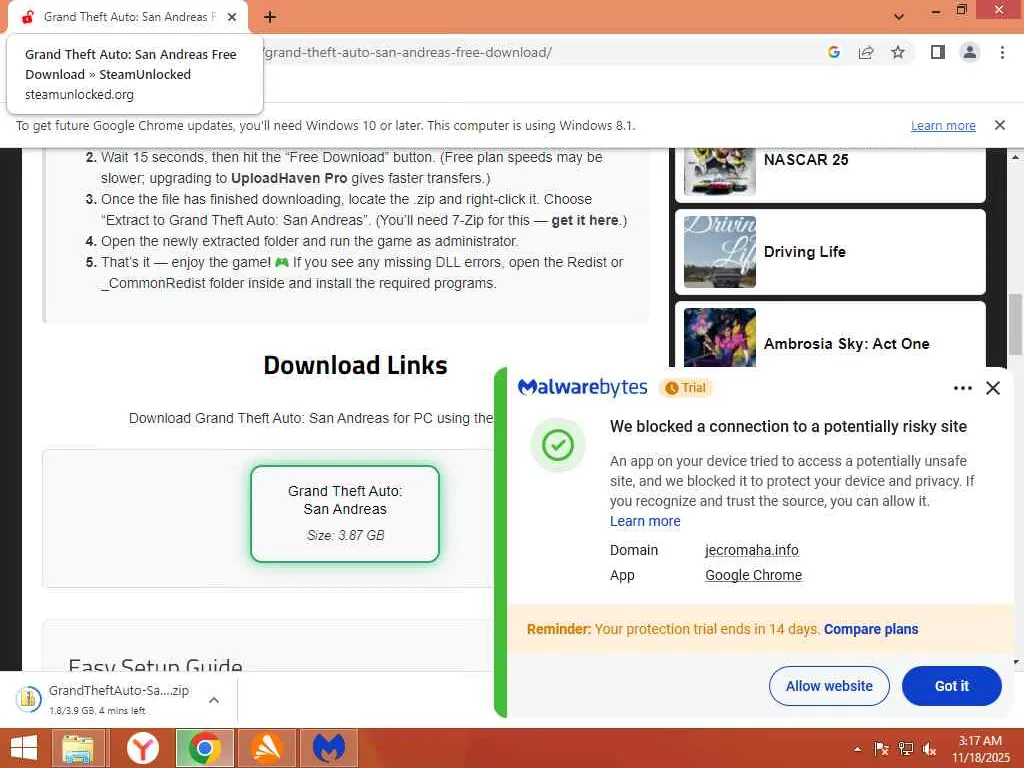Open File Explorer from taskbar
This screenshot has width=1024, height=768.
tap(78, 748)
